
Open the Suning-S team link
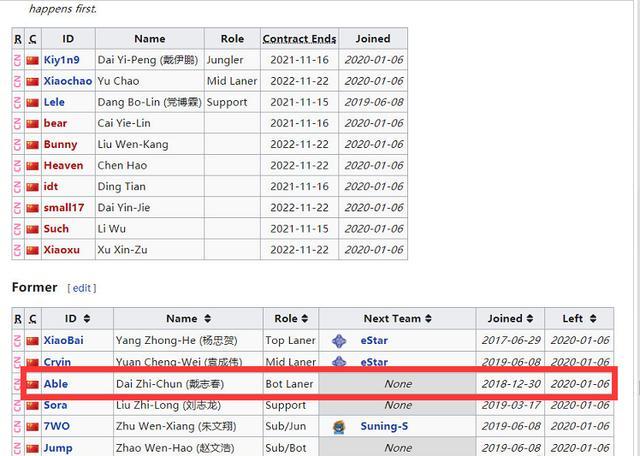(x=384, y=427)
